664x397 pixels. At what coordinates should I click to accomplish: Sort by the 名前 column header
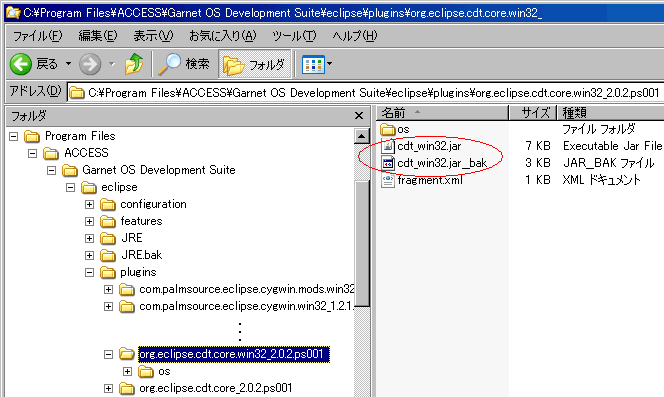pos(442,113)
